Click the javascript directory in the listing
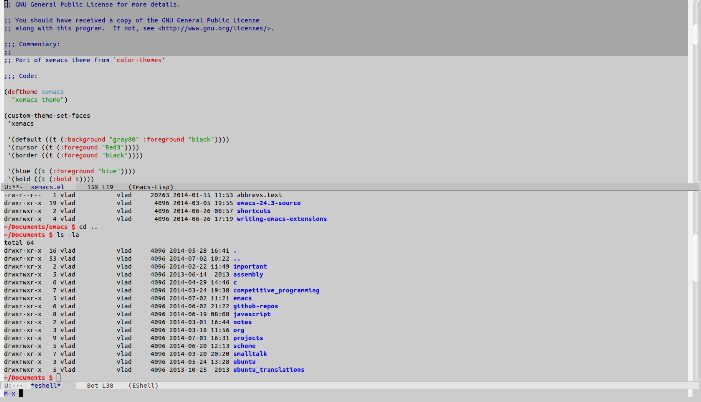701x402 pixels. [252, 313]
